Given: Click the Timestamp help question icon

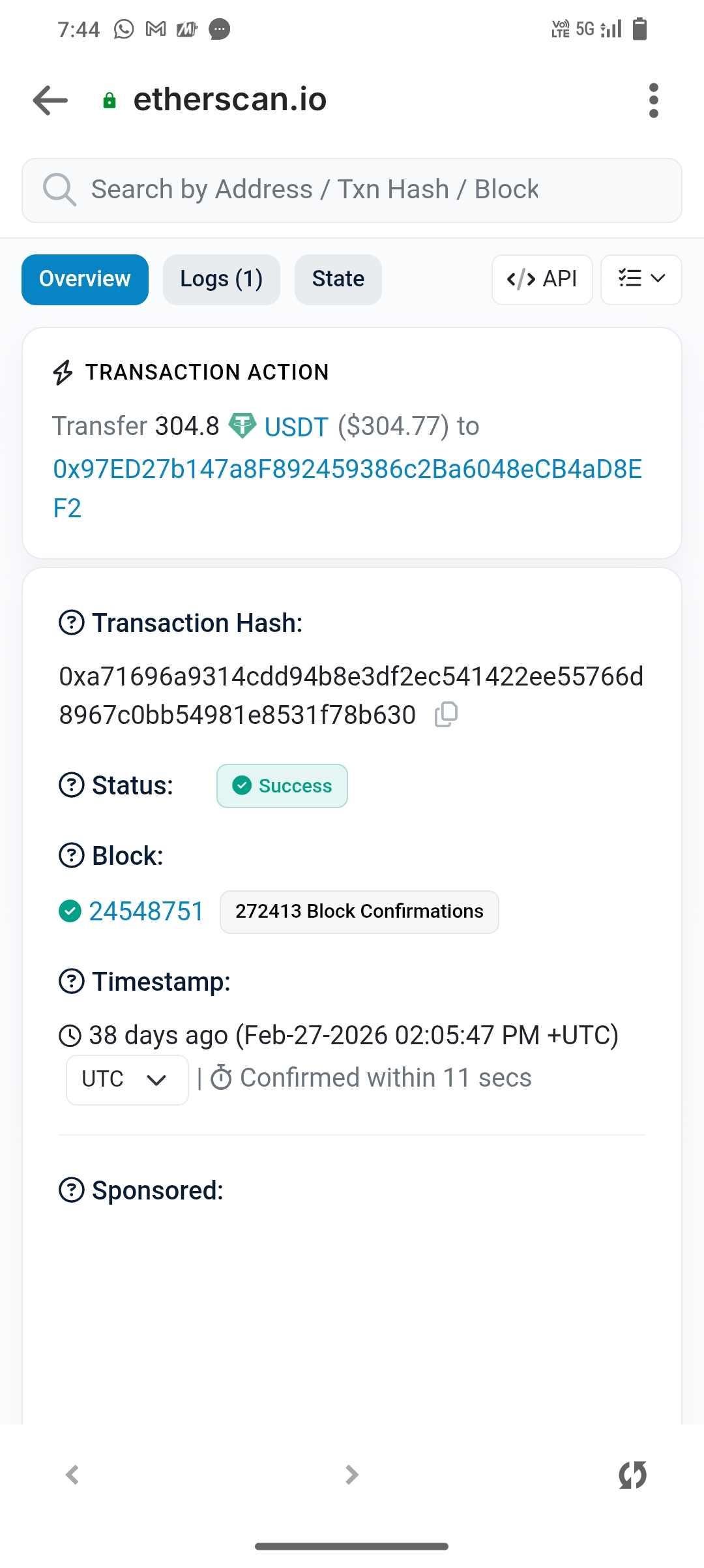Looking at the screenshot, I should tap(72, 981).
